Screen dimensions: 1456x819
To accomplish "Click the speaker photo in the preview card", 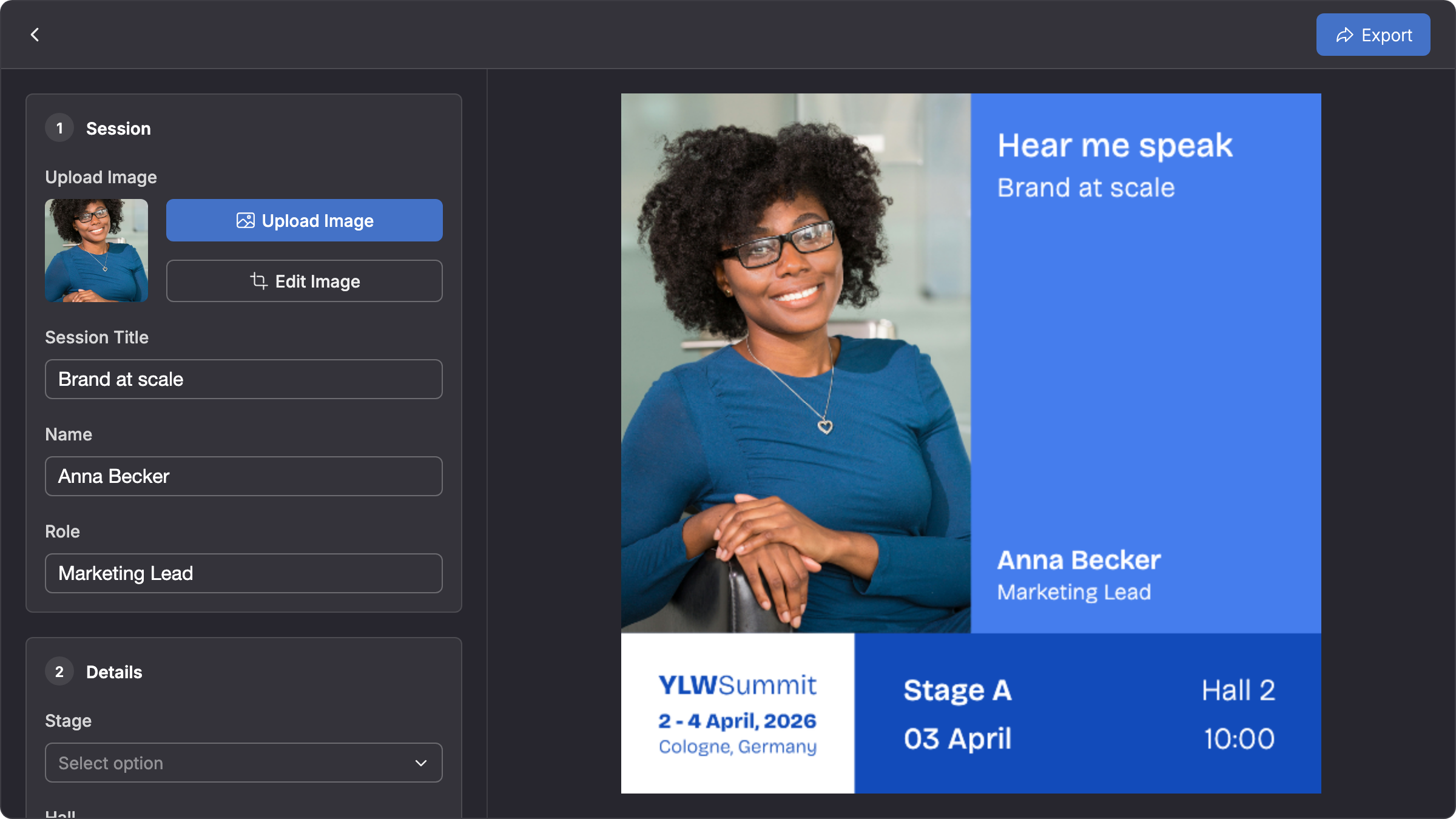I will click(796, 363).
